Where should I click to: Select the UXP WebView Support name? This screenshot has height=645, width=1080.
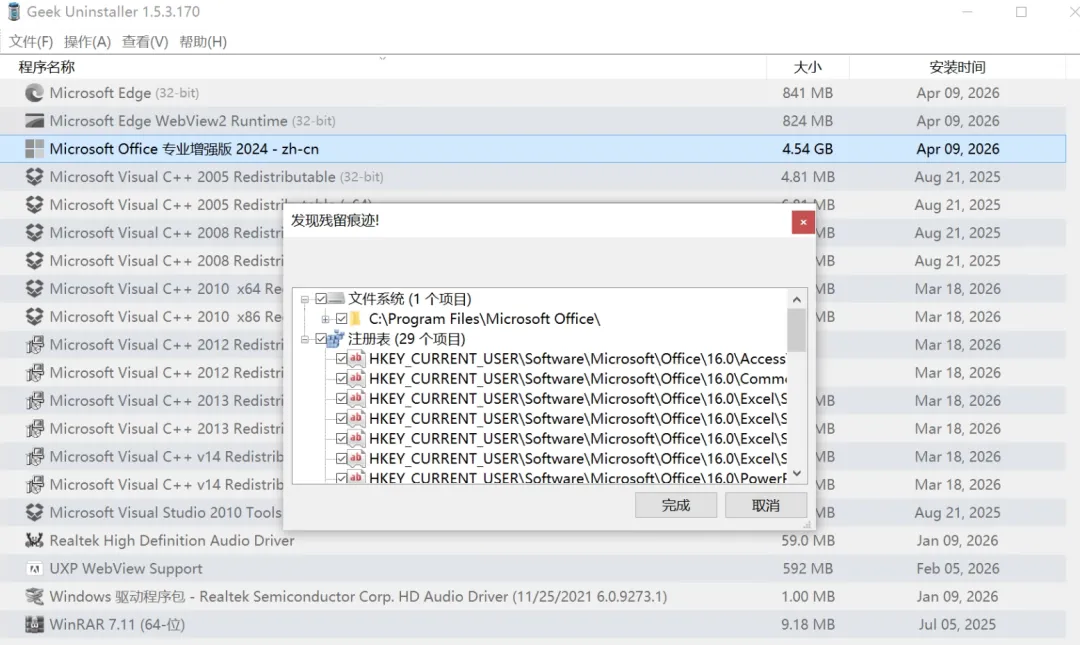click(126, 569)
